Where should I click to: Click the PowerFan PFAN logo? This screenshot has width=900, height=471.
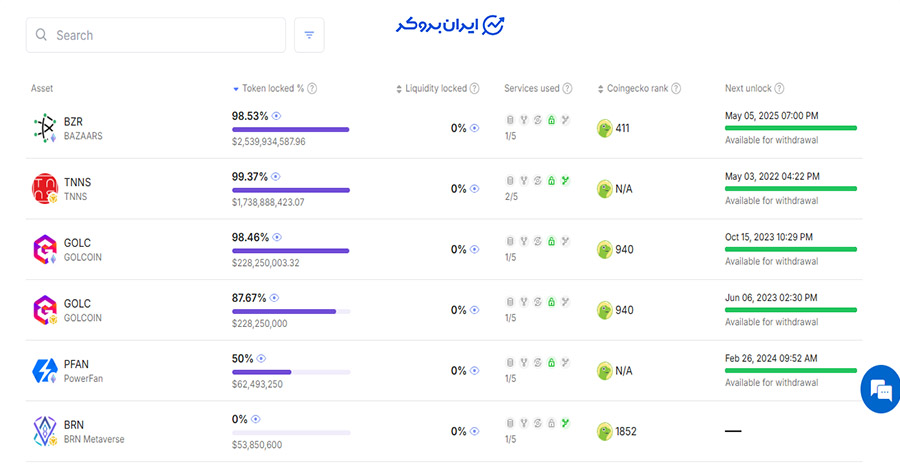pyautogui.click(x=45, y=371)
